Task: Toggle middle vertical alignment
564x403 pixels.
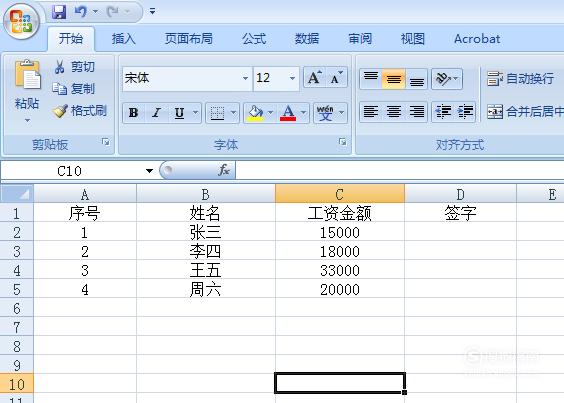Action: tap(394, 78)
